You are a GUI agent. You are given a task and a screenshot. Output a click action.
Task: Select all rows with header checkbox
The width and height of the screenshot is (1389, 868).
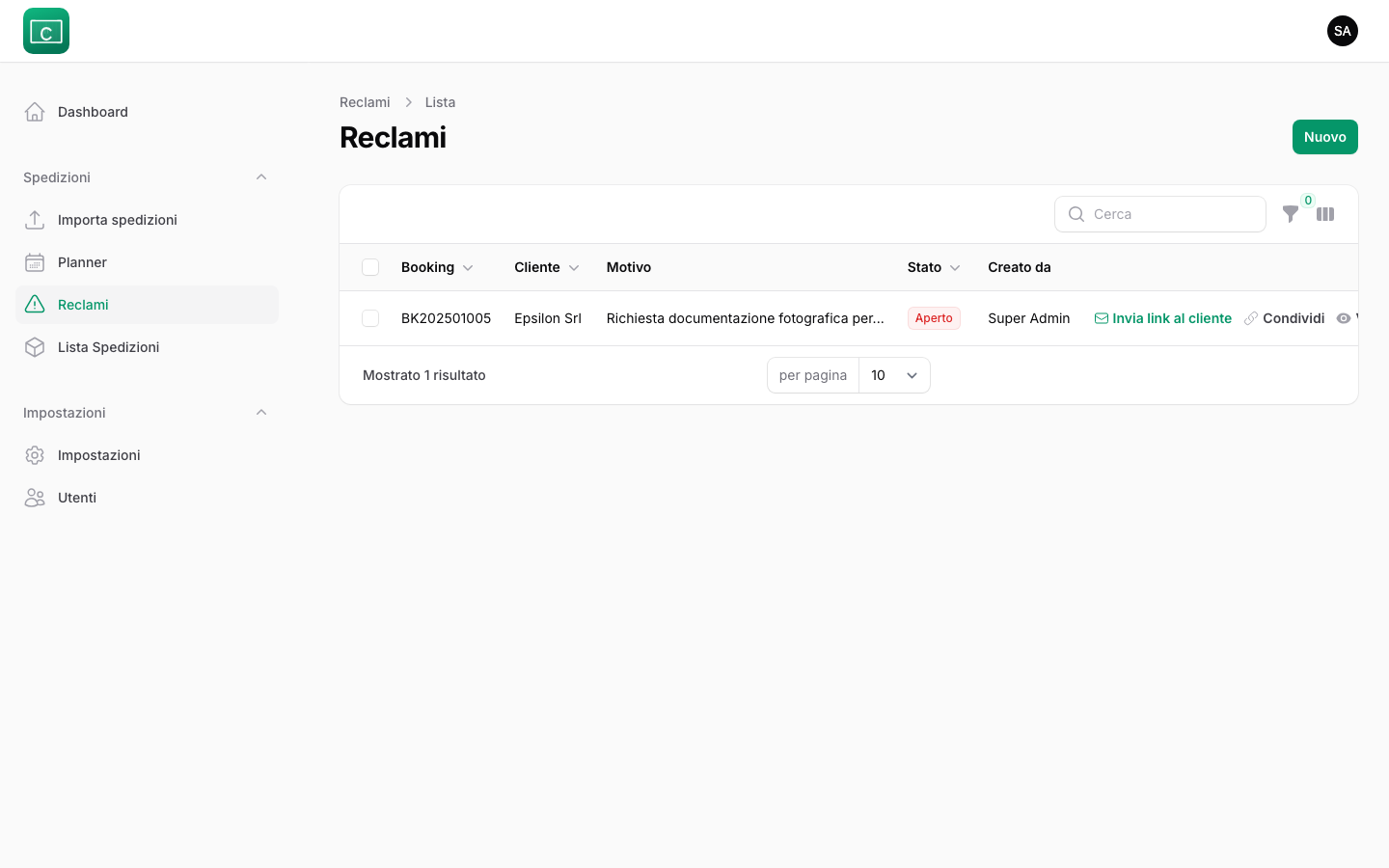370,267
